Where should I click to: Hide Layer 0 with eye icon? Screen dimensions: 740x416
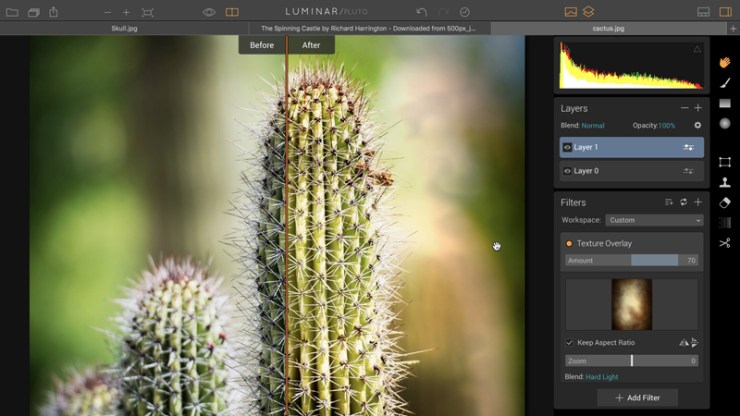click(x=567, y=171)
